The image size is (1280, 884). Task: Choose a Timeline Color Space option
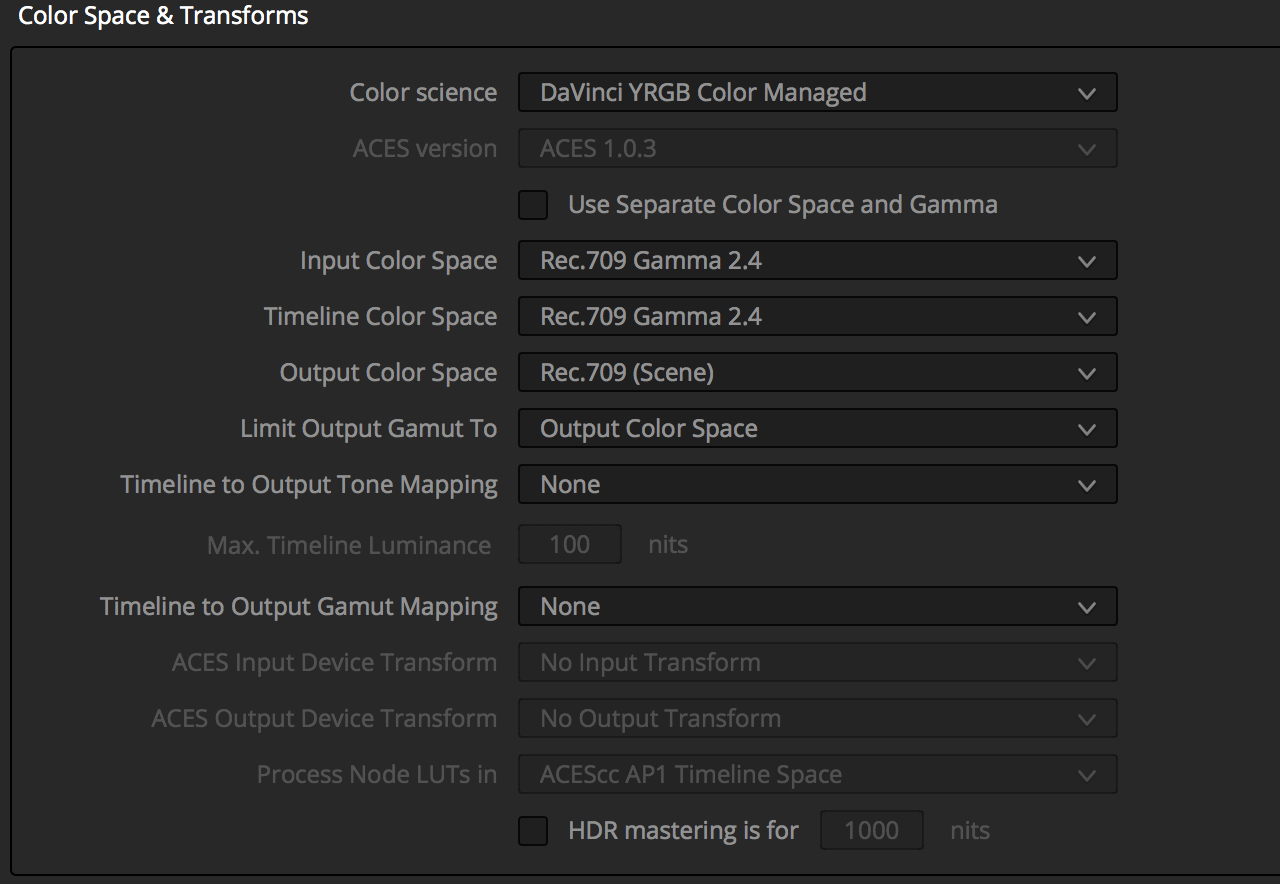[817, 316]
